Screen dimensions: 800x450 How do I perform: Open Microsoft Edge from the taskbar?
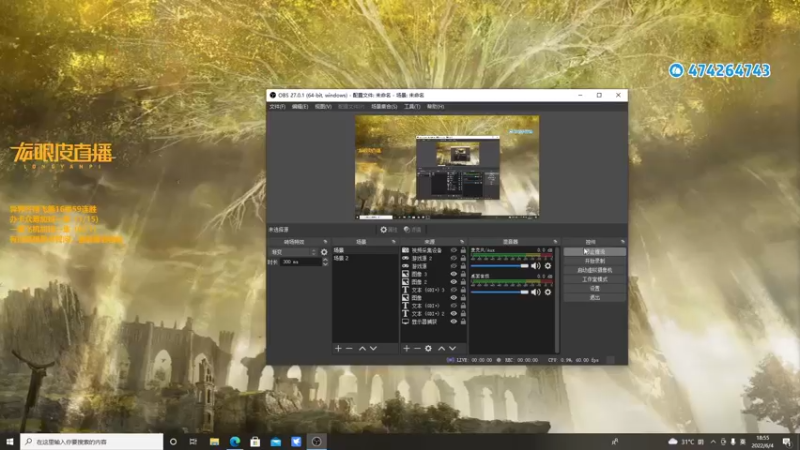point(235,441)
